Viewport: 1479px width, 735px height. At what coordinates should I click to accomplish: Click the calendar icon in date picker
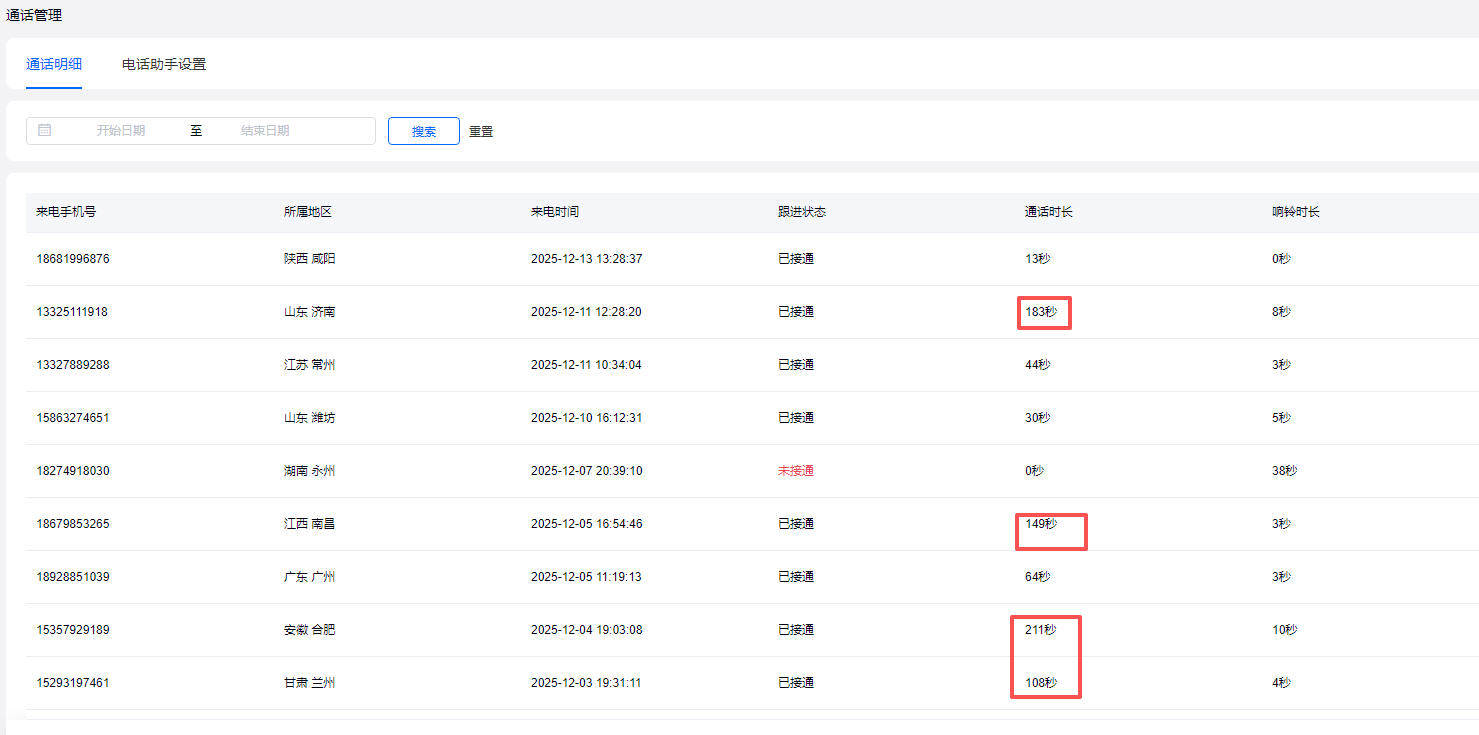point(45,130)
